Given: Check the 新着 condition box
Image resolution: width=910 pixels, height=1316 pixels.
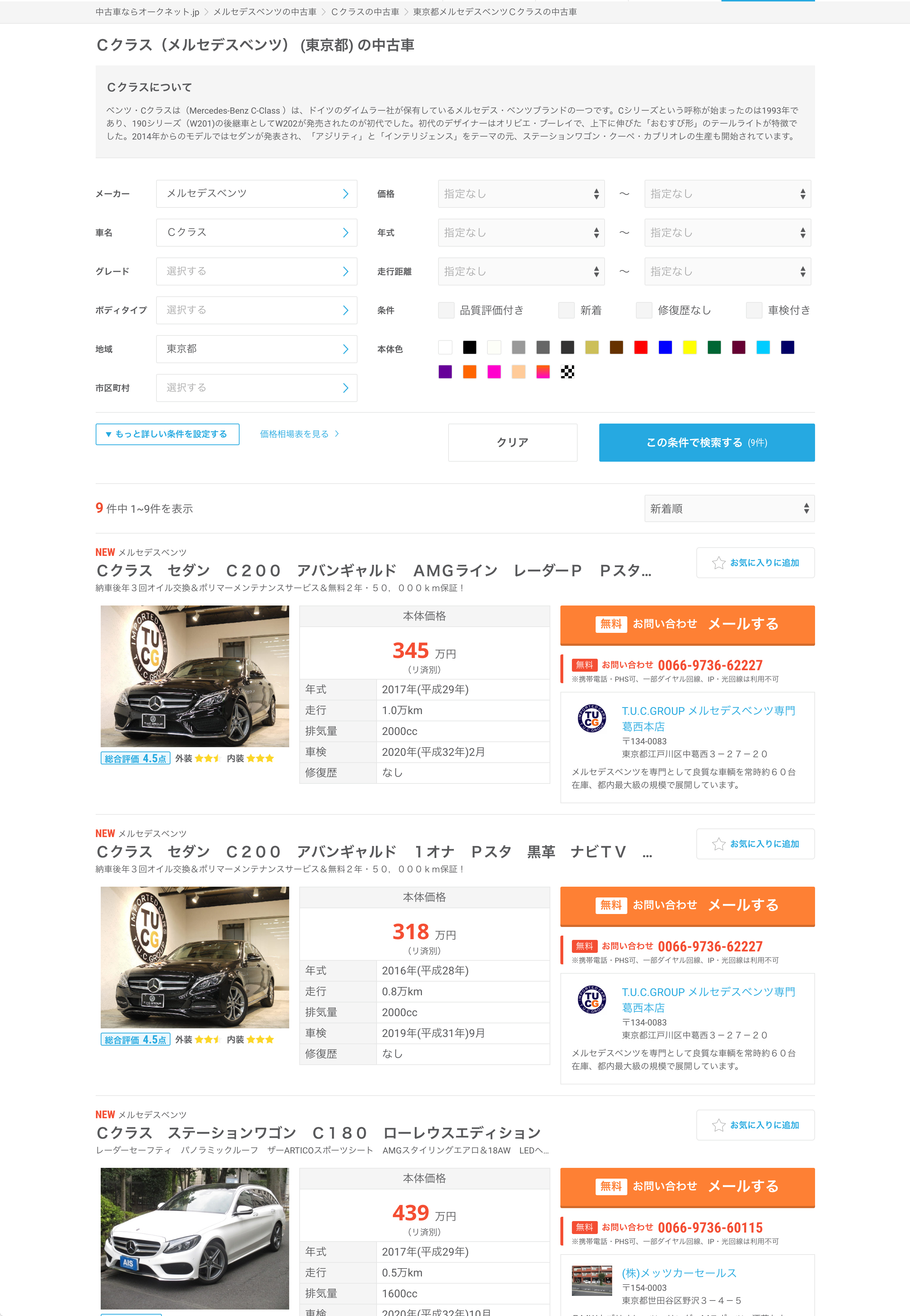Looking at the screenshot, I should (x=566, y=310).
